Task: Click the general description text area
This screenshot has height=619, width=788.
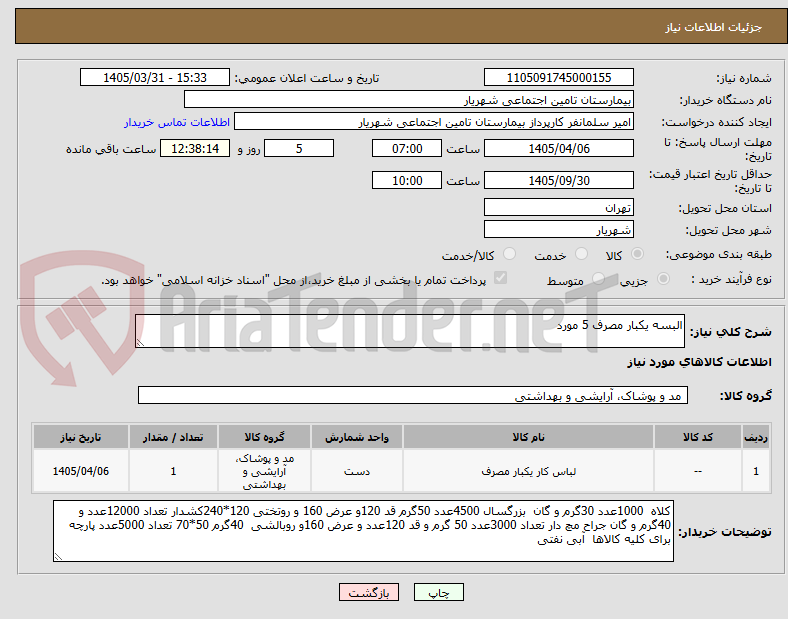Action: [x=410, y=331]
